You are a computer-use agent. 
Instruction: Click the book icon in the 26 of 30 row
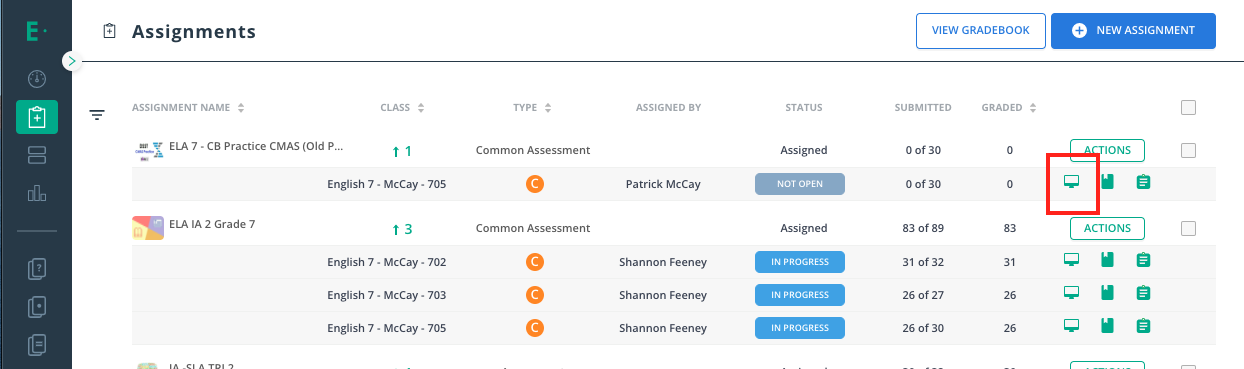click(1107, 326)
